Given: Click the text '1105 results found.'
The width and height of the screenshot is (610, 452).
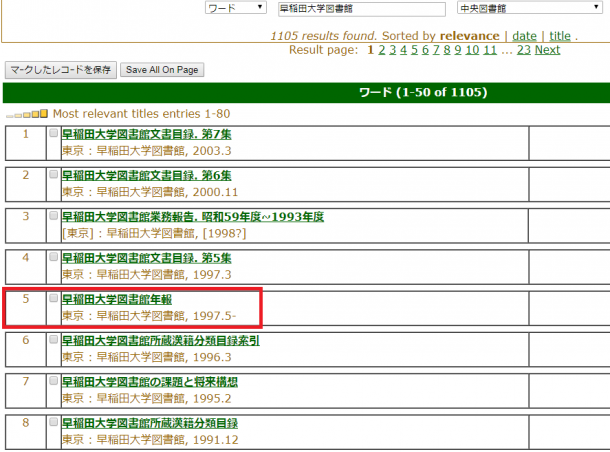Looking at the screenshot, I should click(x=324, y=36).
